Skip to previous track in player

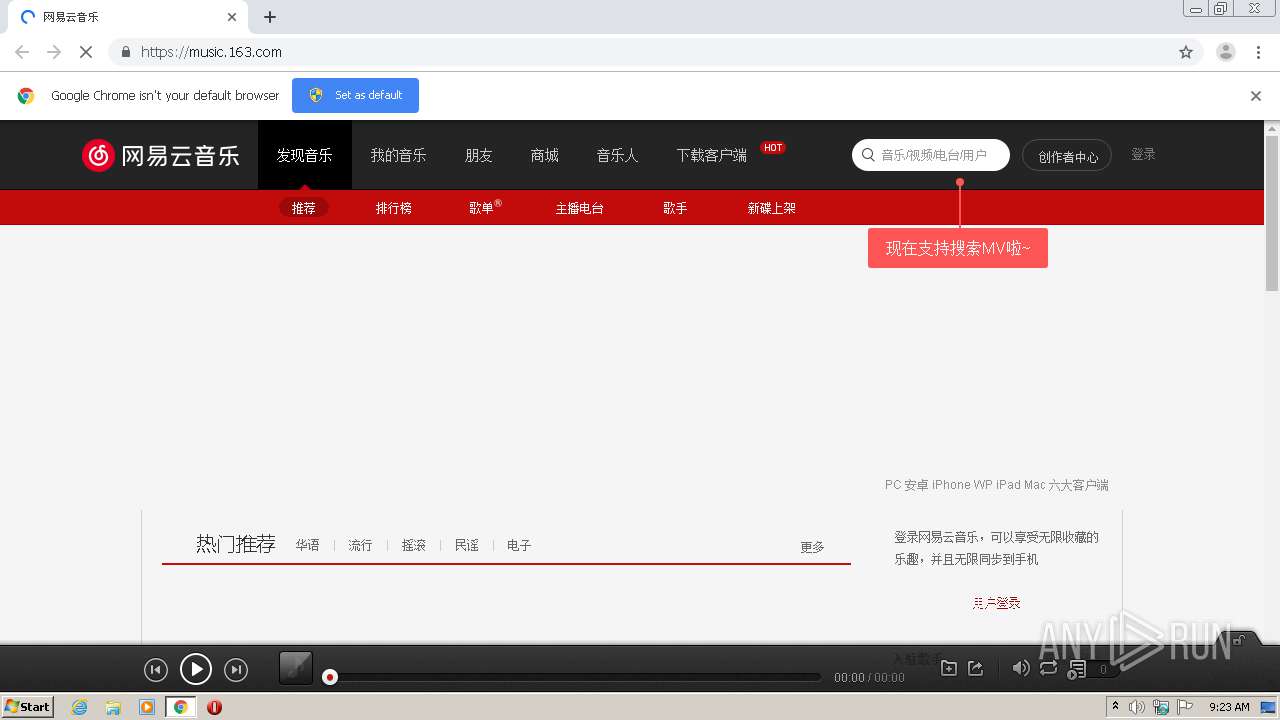tap(155, 670)
